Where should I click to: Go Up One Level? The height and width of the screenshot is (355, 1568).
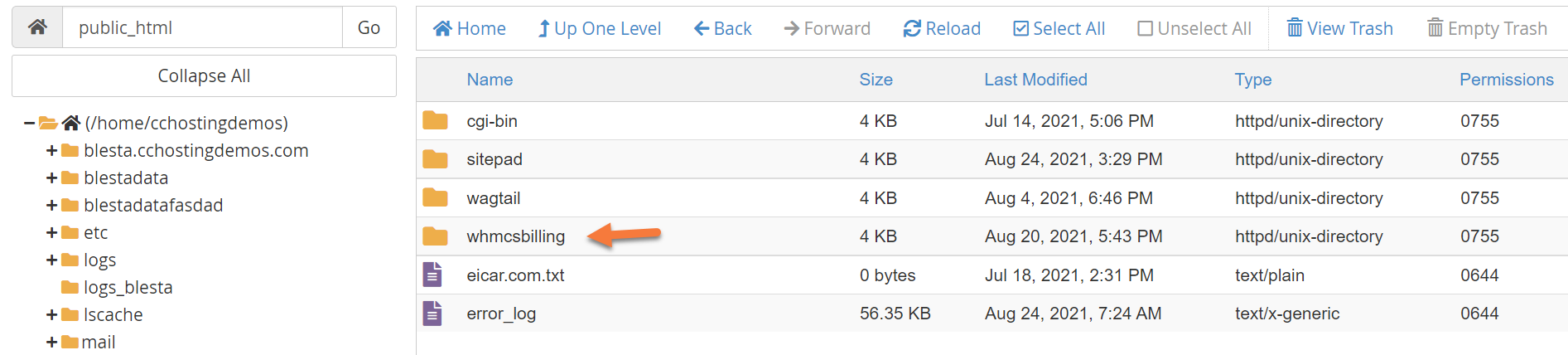(599, 29)
